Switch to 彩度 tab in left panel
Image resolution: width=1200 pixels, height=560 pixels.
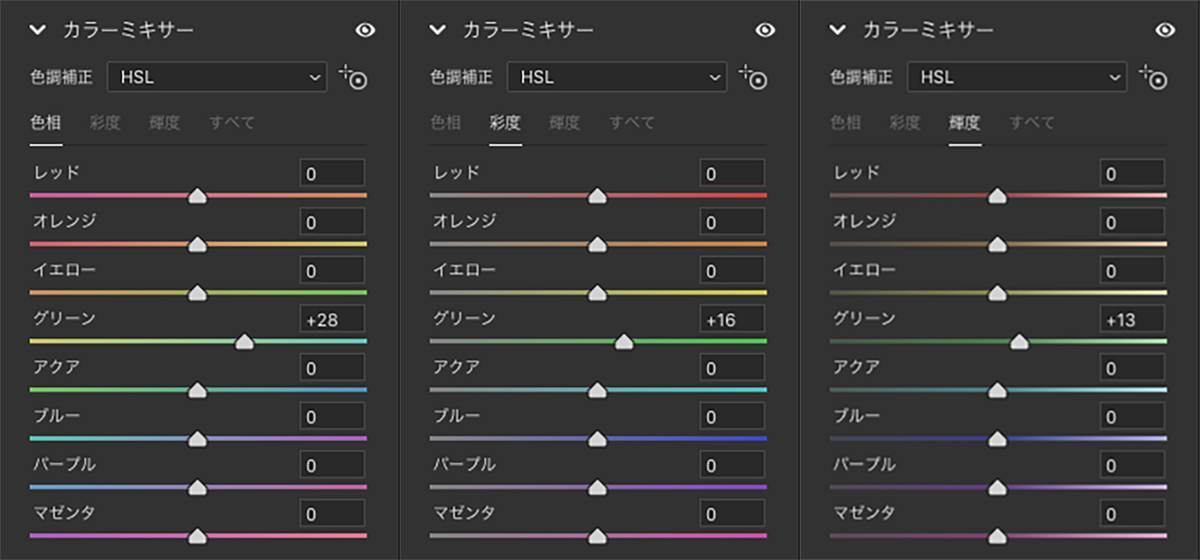[x=105, y=123]
